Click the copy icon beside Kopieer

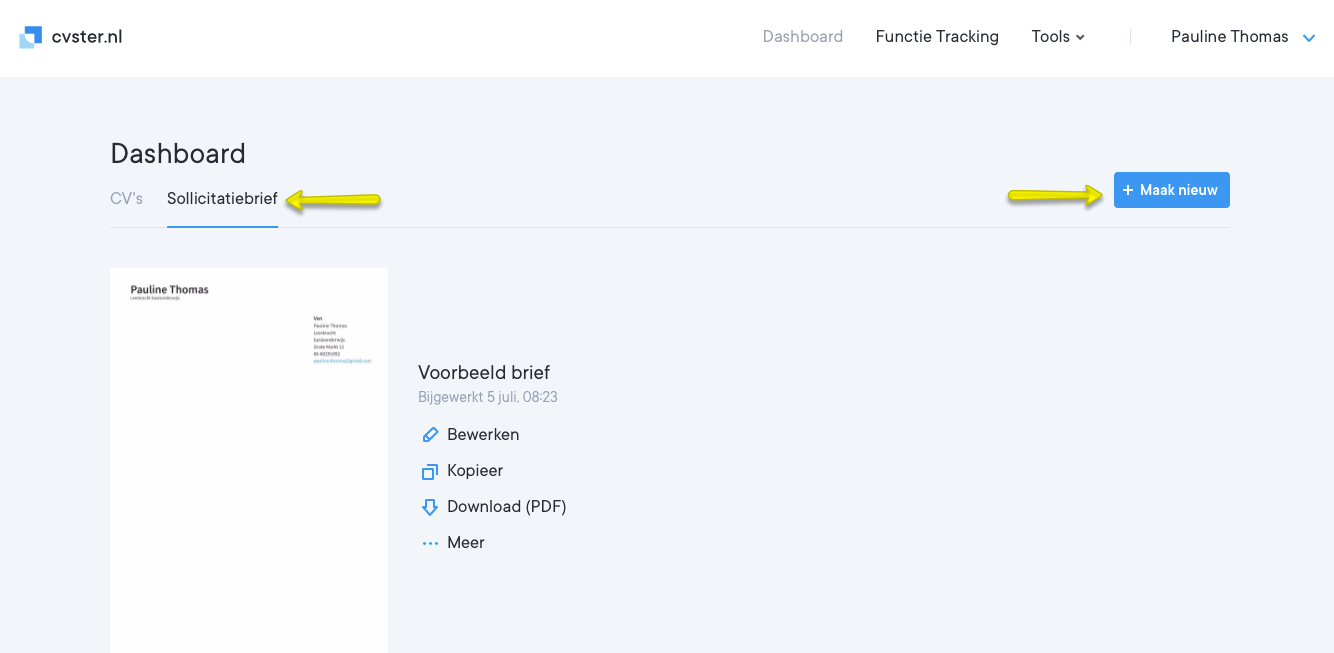(x=430, y=471)
